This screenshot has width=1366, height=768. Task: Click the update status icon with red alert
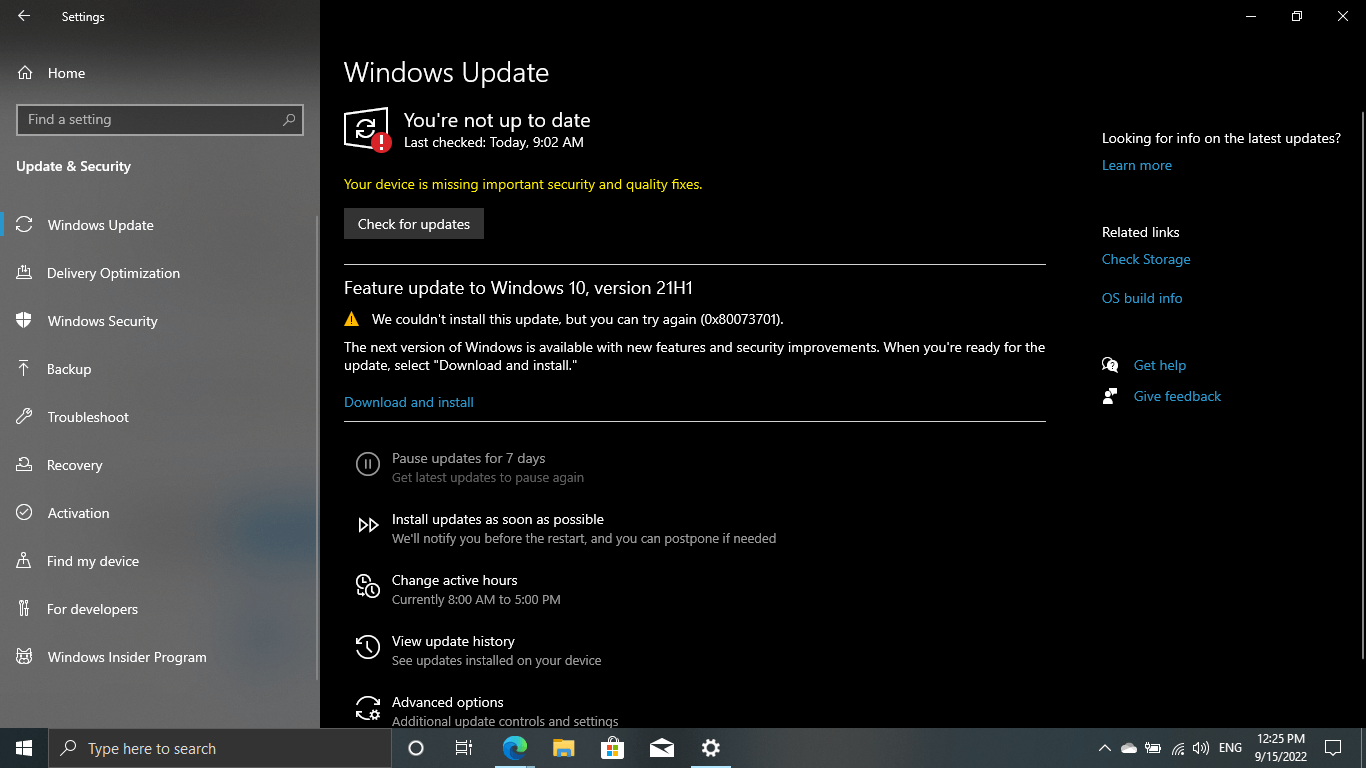point(367,129)
